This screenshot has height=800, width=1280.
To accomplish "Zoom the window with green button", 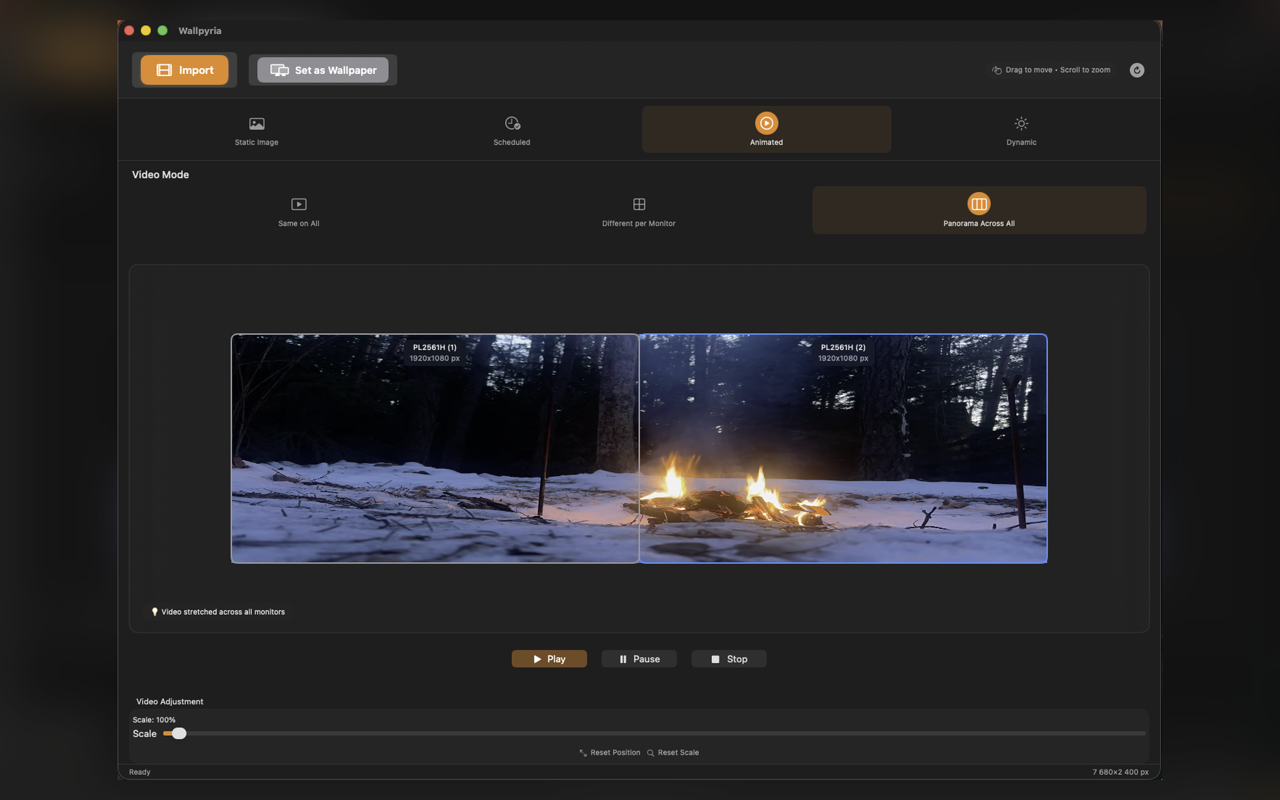I will (x=163, y=31).
